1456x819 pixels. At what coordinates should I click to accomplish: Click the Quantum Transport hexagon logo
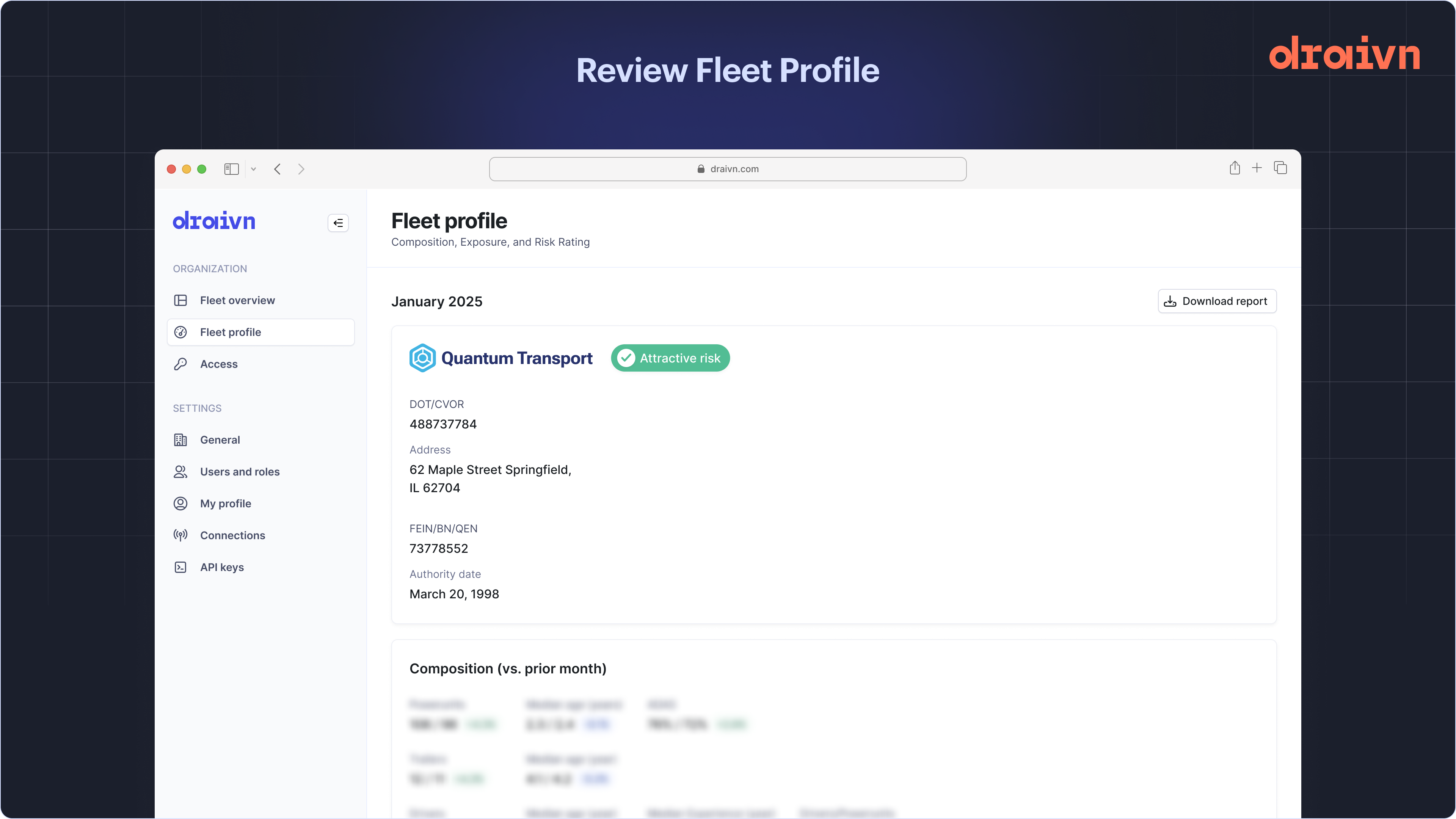pos(422,358)
